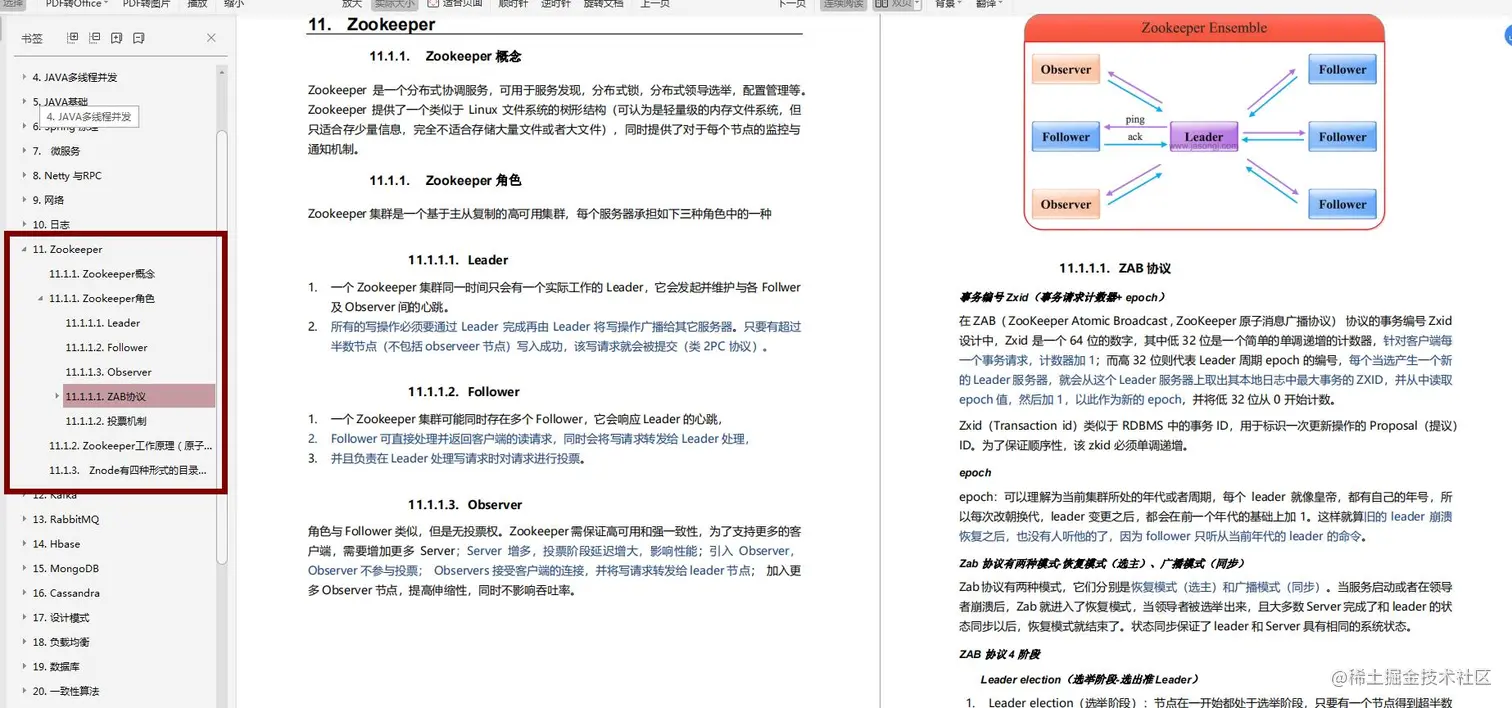Screen dimensions: 1512x708
Task: Add a new bookmark icon
Action: click(x=117, y=38)
